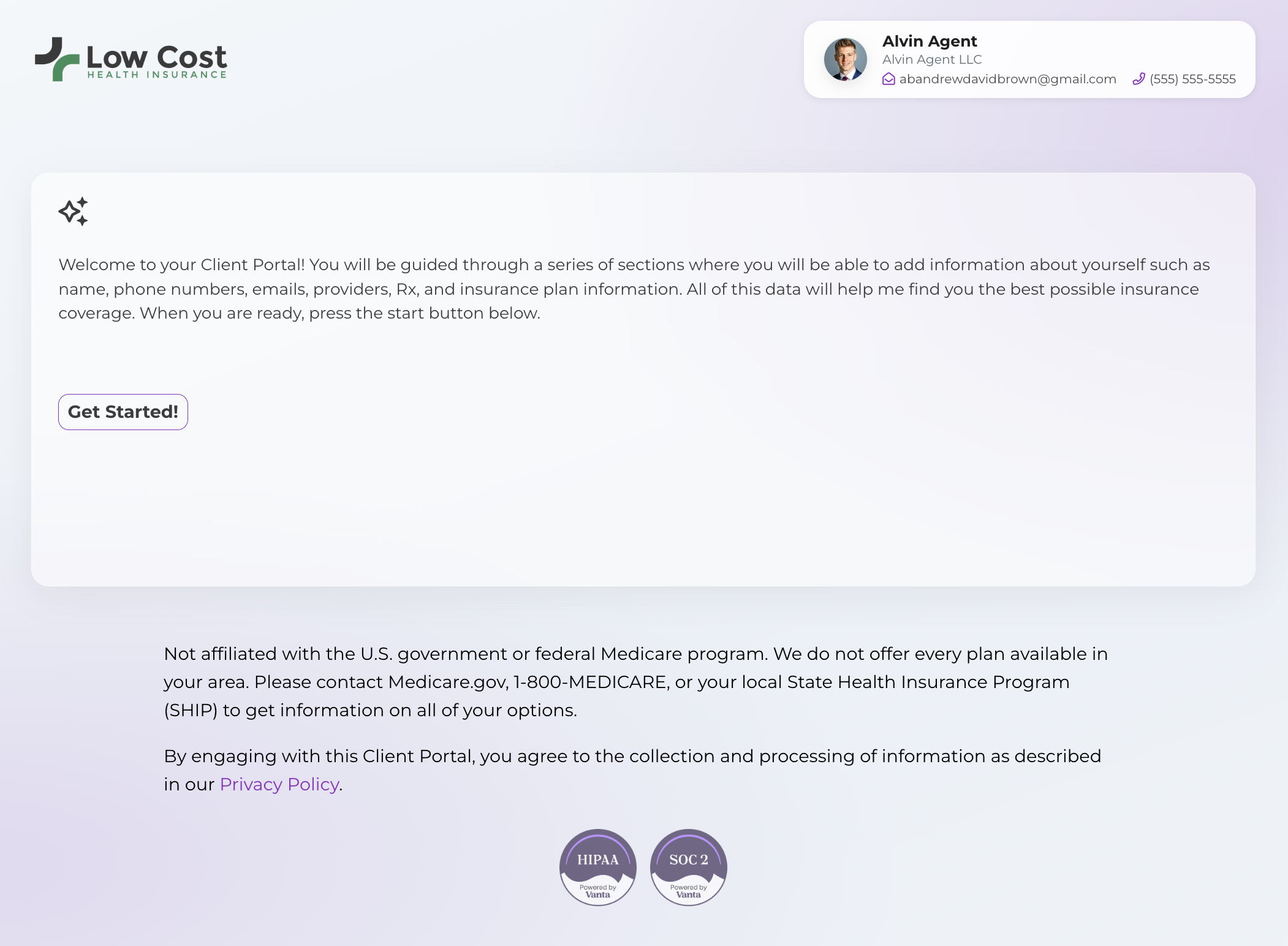Open Alvin Agent's profile photo
The width and height of the screenshot is (1288, 946).
[x=845, y=59]
